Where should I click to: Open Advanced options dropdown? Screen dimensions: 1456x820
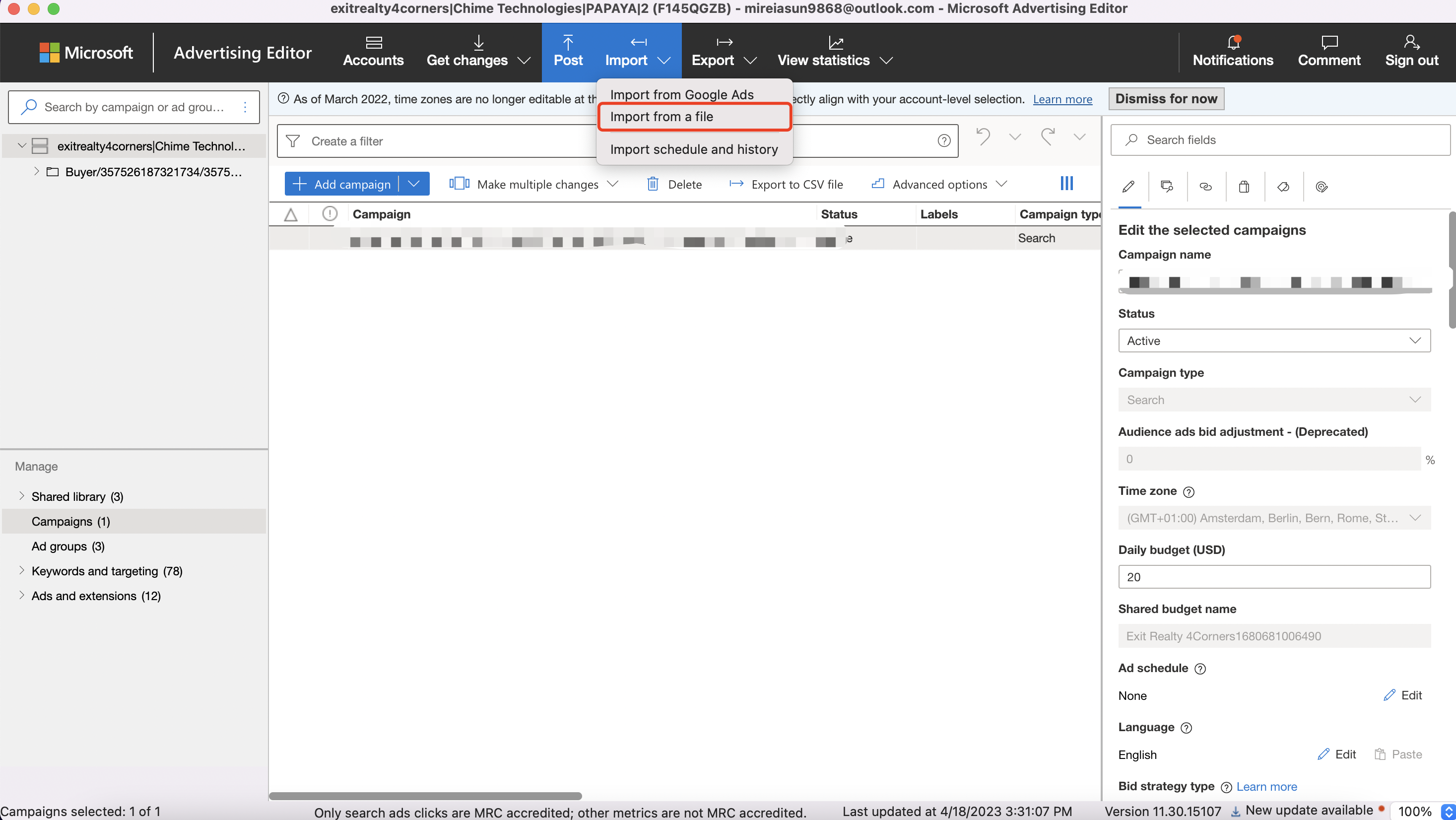pyautogui.click(x=939, y=184)
